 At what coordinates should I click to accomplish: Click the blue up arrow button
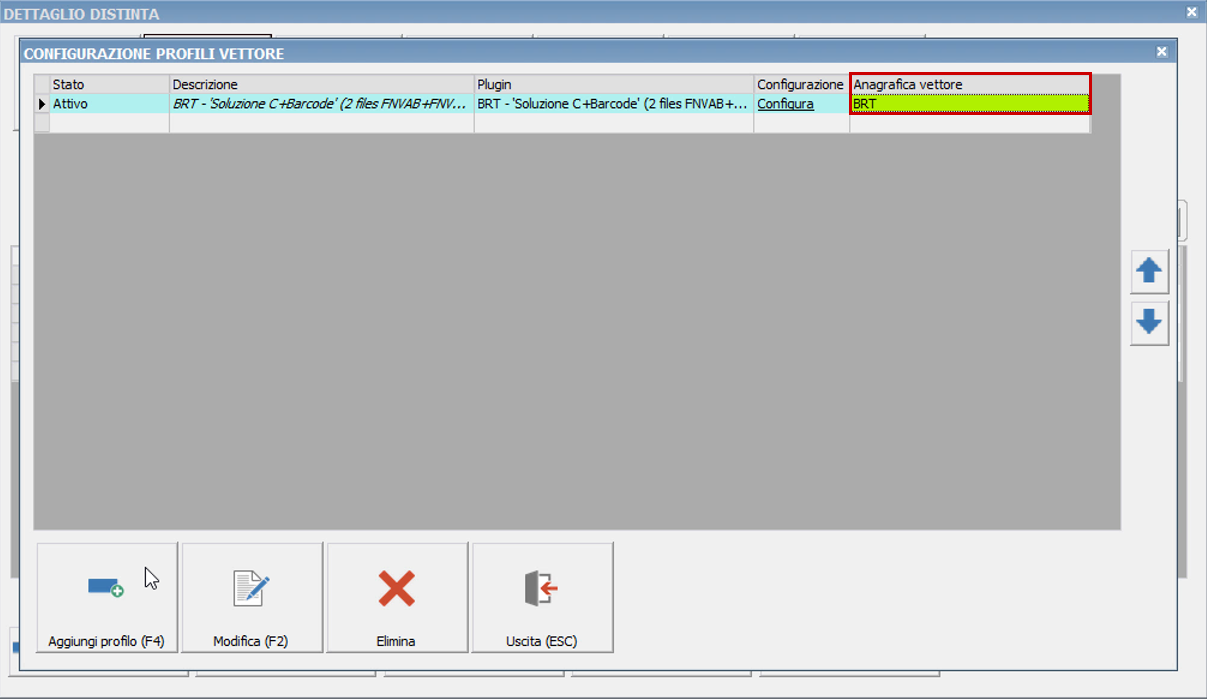(1149, 272)
